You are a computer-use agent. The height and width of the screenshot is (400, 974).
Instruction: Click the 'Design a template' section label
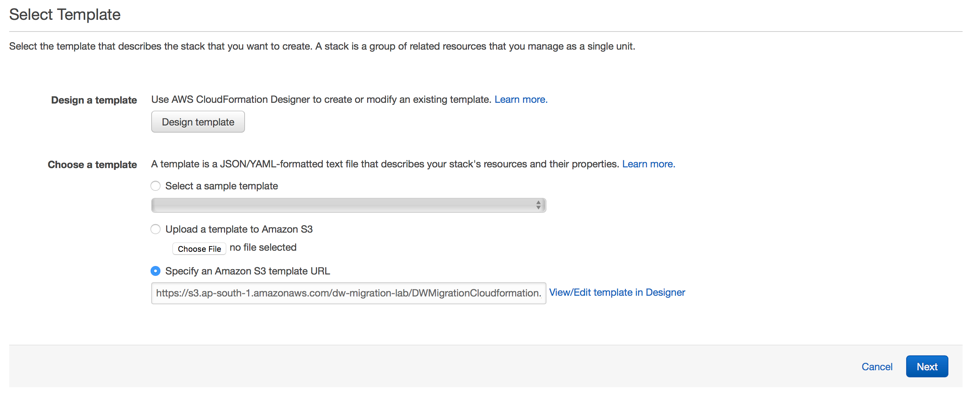94,100
